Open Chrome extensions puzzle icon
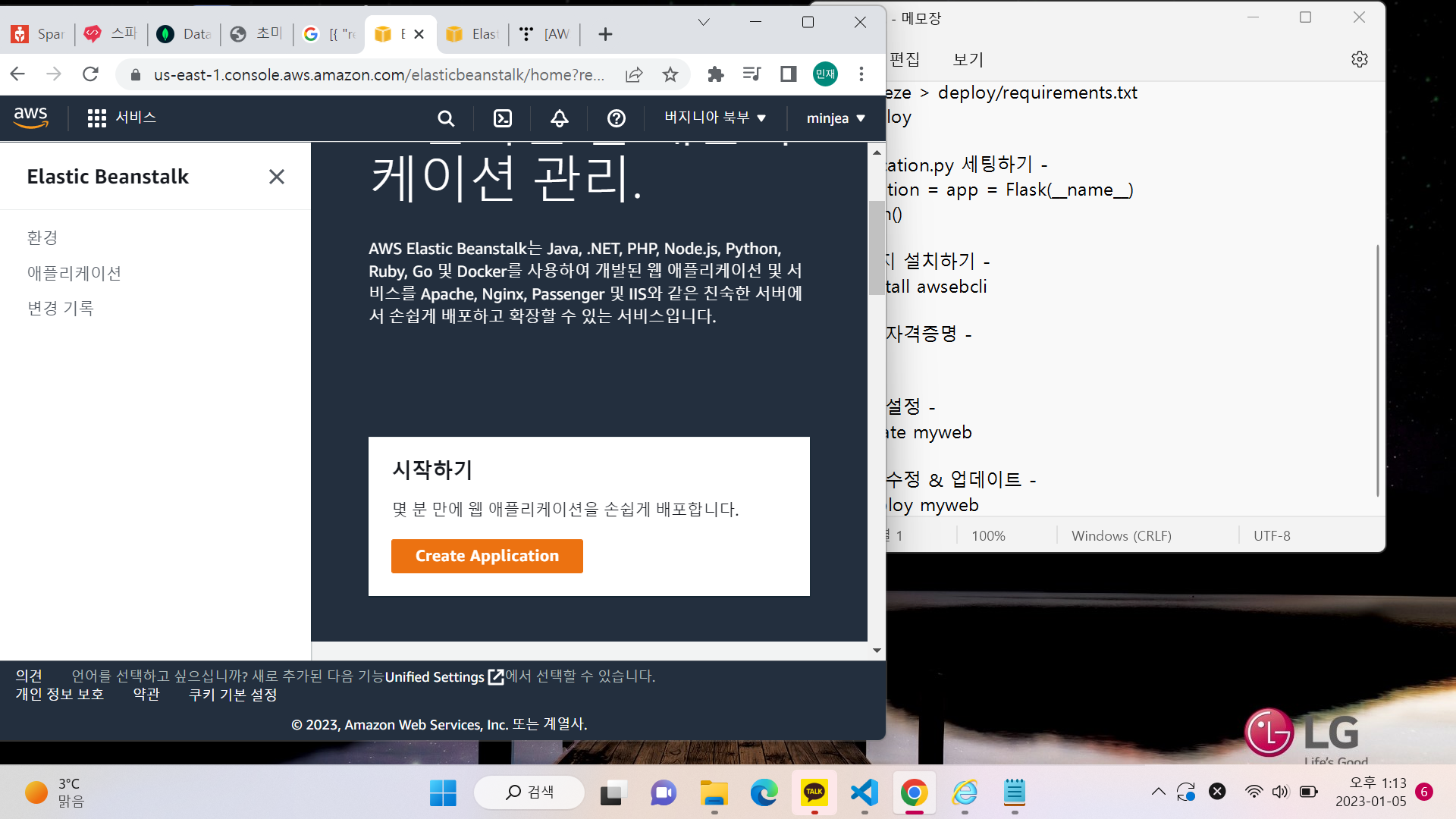Viewport: 1456px width, 819px height. click(x=715, y=74)
